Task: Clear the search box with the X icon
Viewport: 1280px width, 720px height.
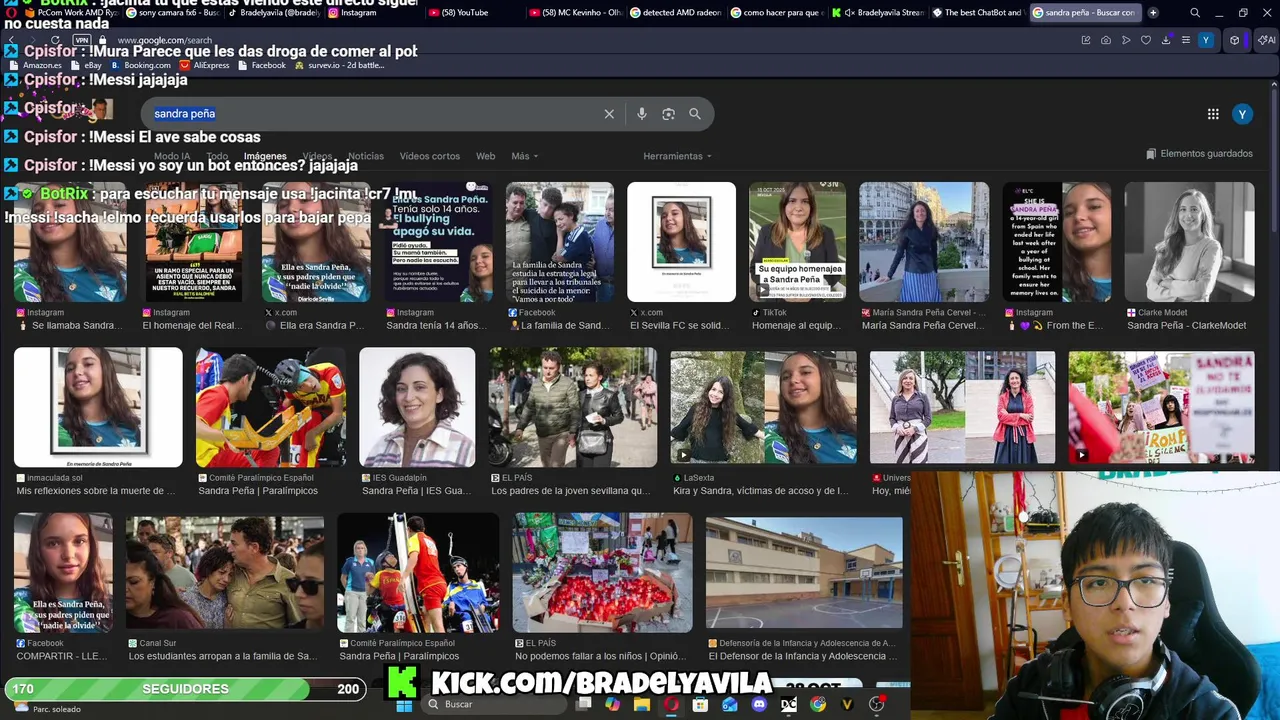Action: click(x=609, y=114)
